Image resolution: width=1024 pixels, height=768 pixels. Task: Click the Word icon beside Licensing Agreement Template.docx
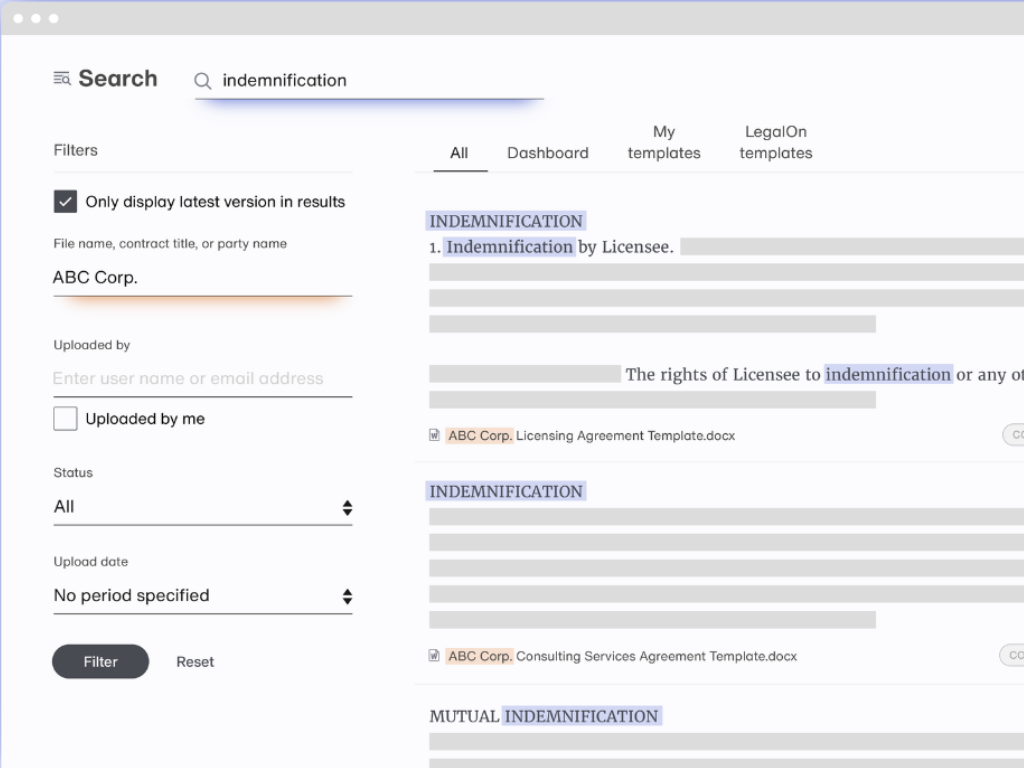click(434, 434)
